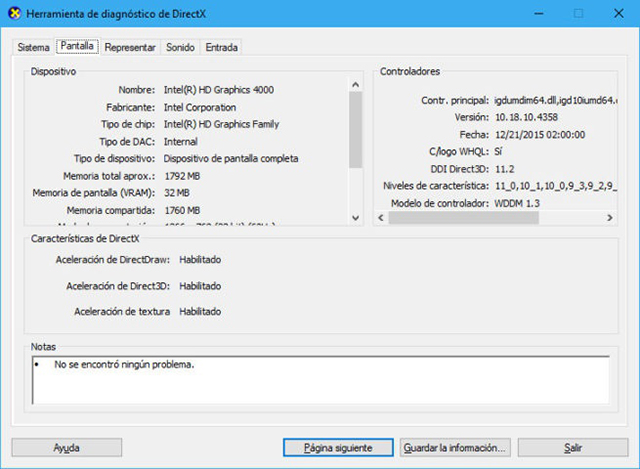Image resolution: width=640 pixels, height=469 pixels.
Task: Click the Ayuda button
Action: tap(67, 448)
